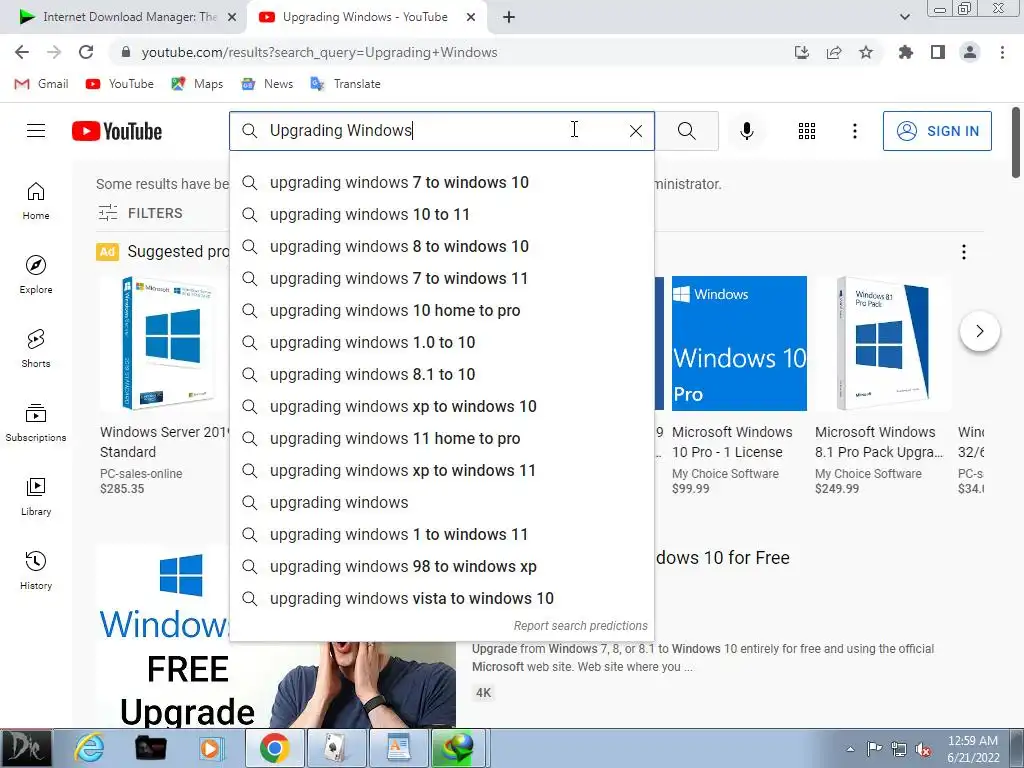Open News bookmark
This screenshot has width=1024, height=768.
[267, 84]
